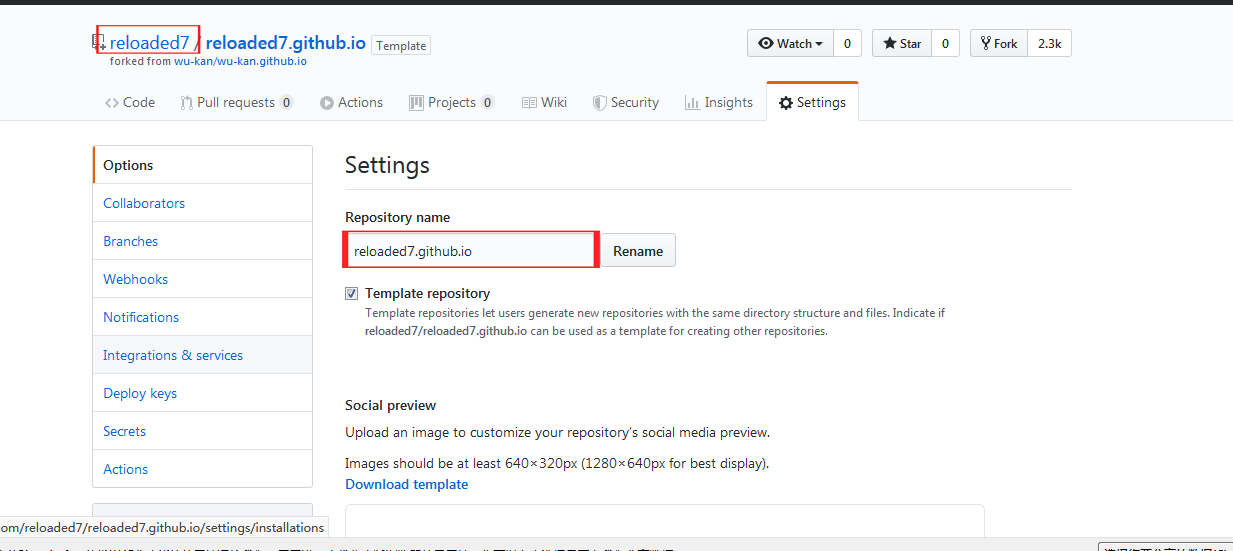
Task: Open the Code tab
Action: [x=130, y=102]
